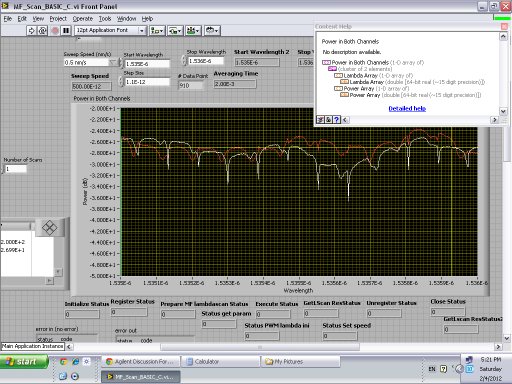The image size is (512, 384).
Task: Click the question mark help icon
Action: (x=336, y=120)
